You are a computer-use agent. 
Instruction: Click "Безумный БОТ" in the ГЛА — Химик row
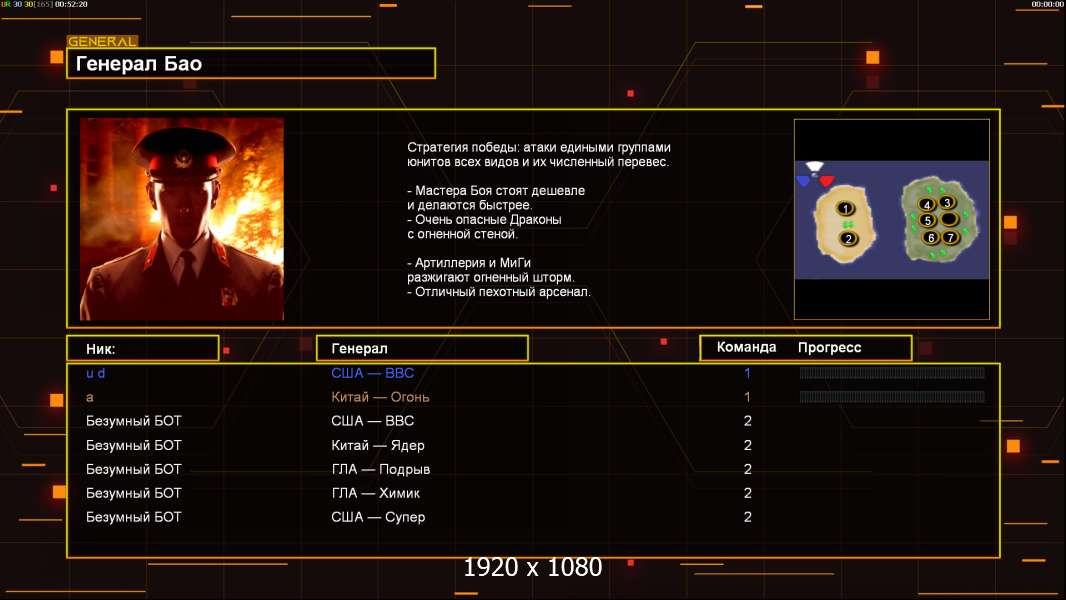click(133, 493)
